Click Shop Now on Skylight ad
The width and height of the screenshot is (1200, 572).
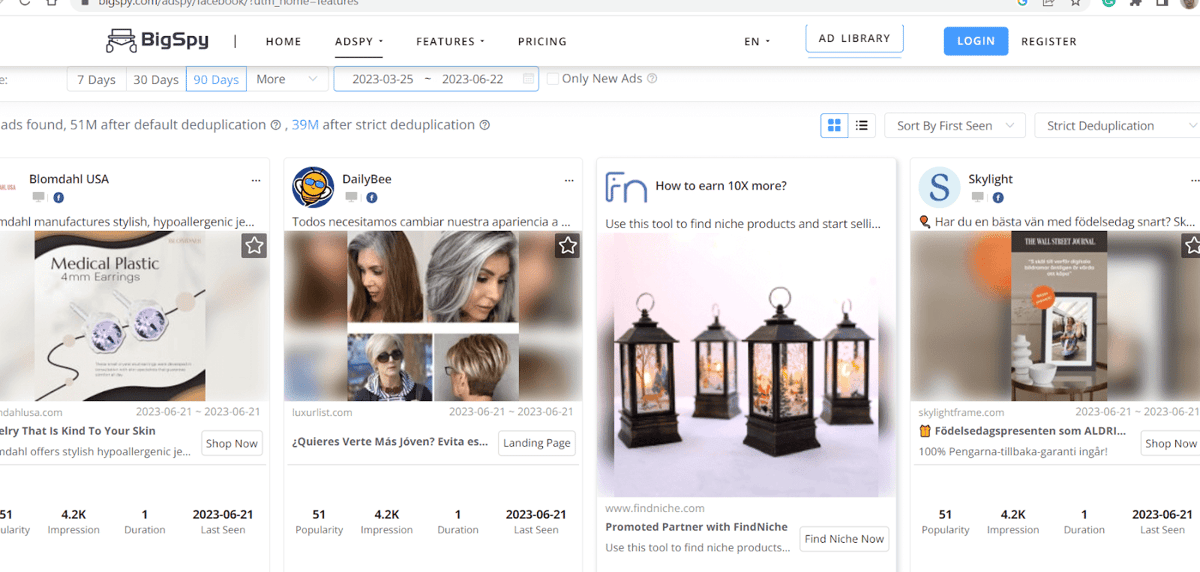click(1169, 443)
